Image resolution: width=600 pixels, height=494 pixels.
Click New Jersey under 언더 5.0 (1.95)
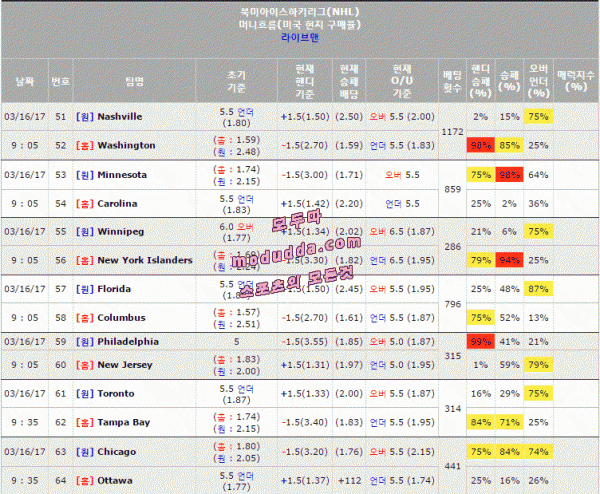point(402,365)
